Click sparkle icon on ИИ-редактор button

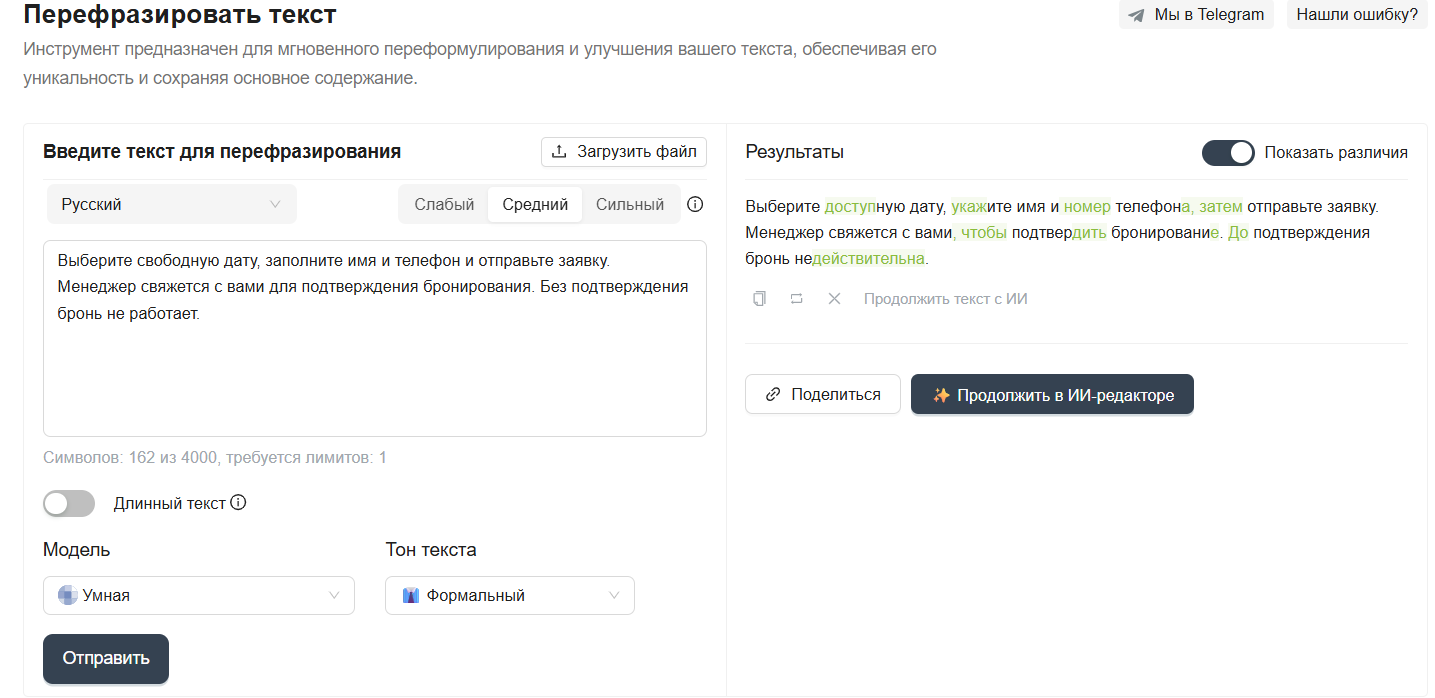(x=941, y=395)
